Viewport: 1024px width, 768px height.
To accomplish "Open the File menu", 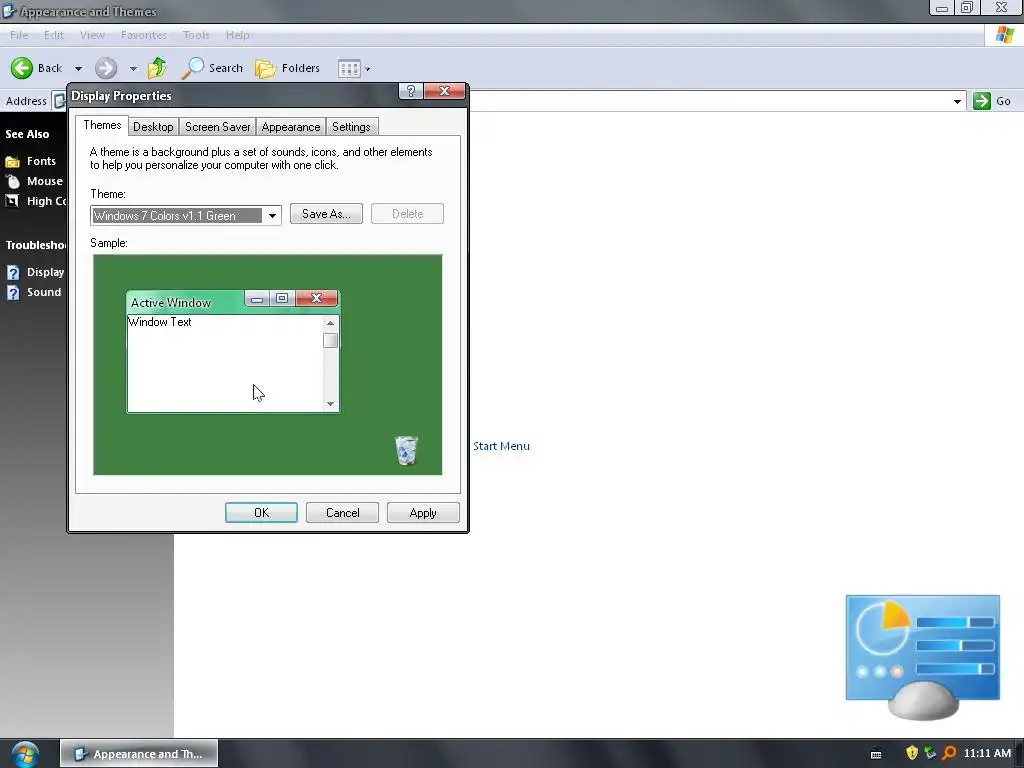I will tap(19, 35).
